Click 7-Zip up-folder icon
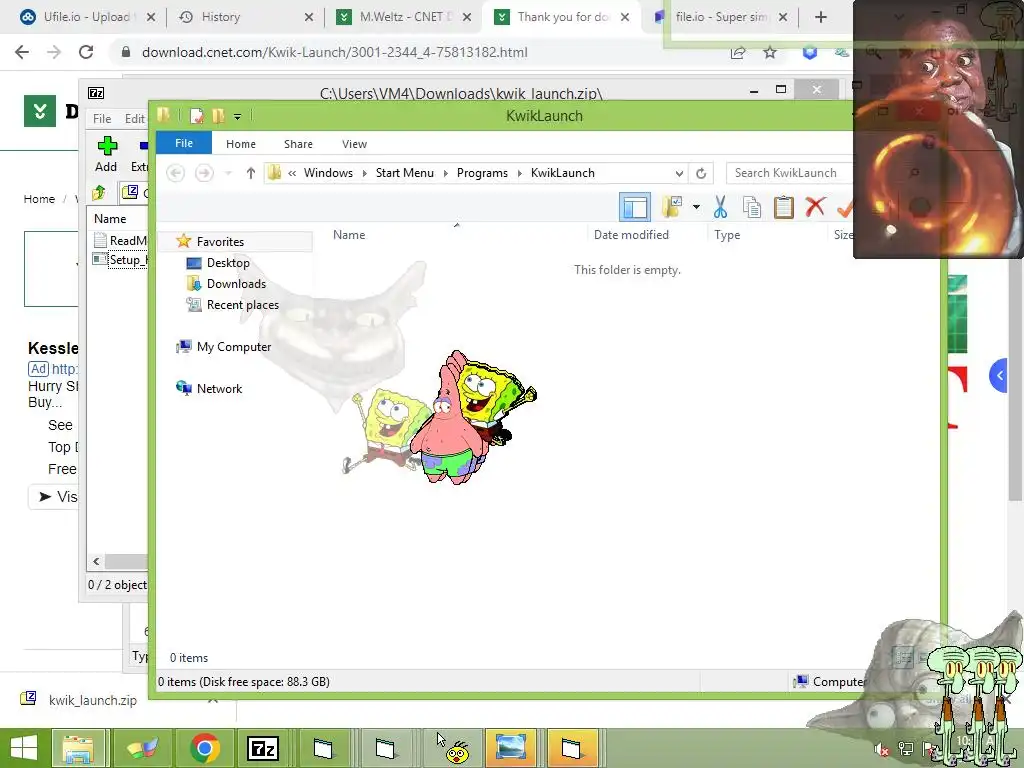Screen dimensions: 1024x768 point(99,193)
